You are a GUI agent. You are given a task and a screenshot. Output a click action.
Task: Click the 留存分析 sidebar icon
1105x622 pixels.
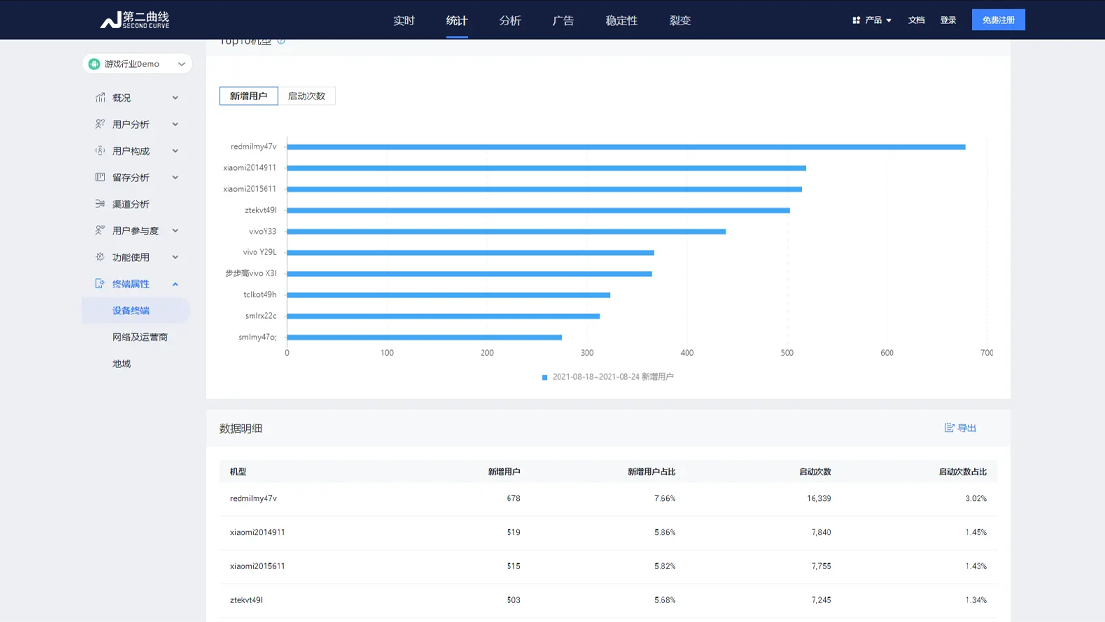100,177
